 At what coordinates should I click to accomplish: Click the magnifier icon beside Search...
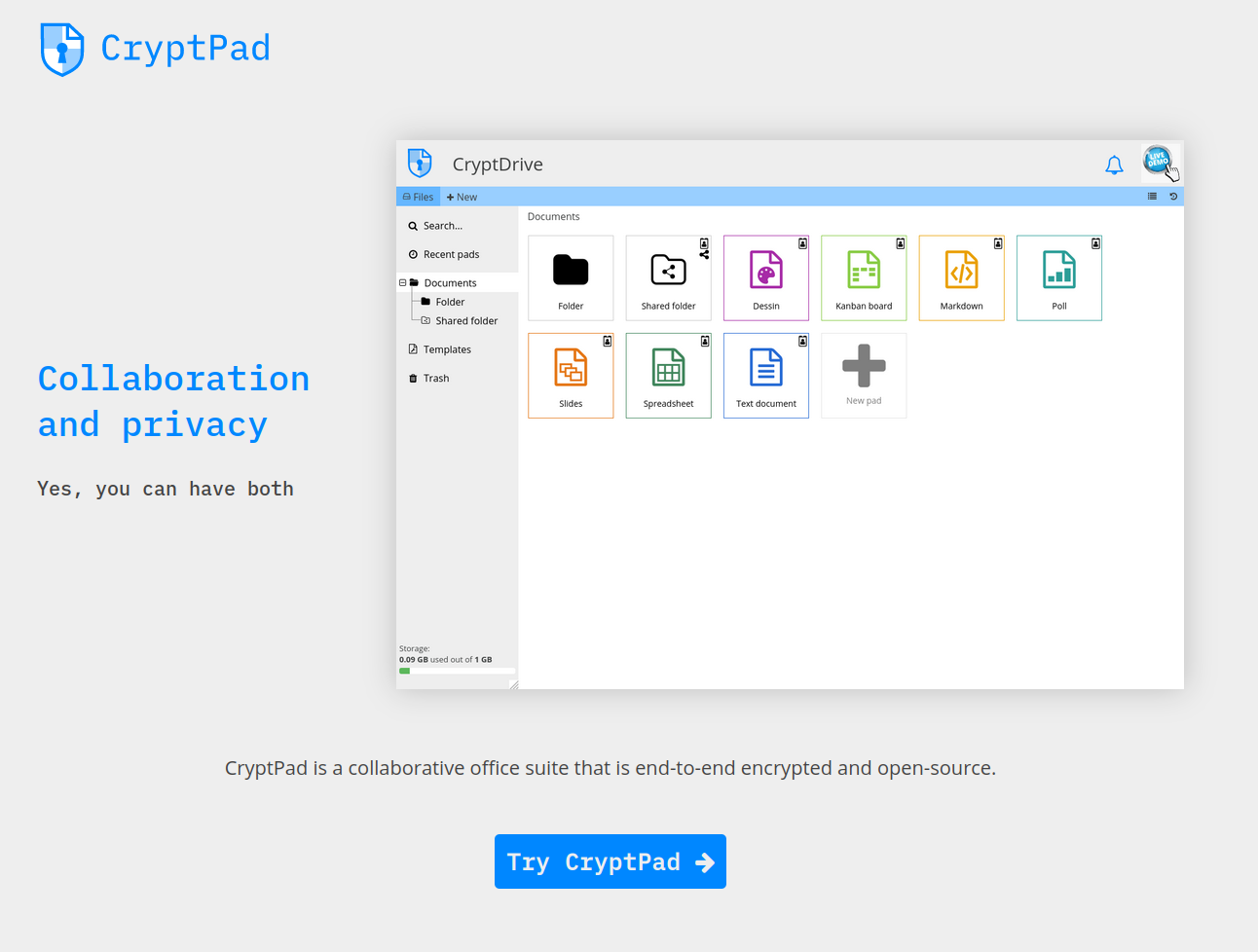coord(413,226)
